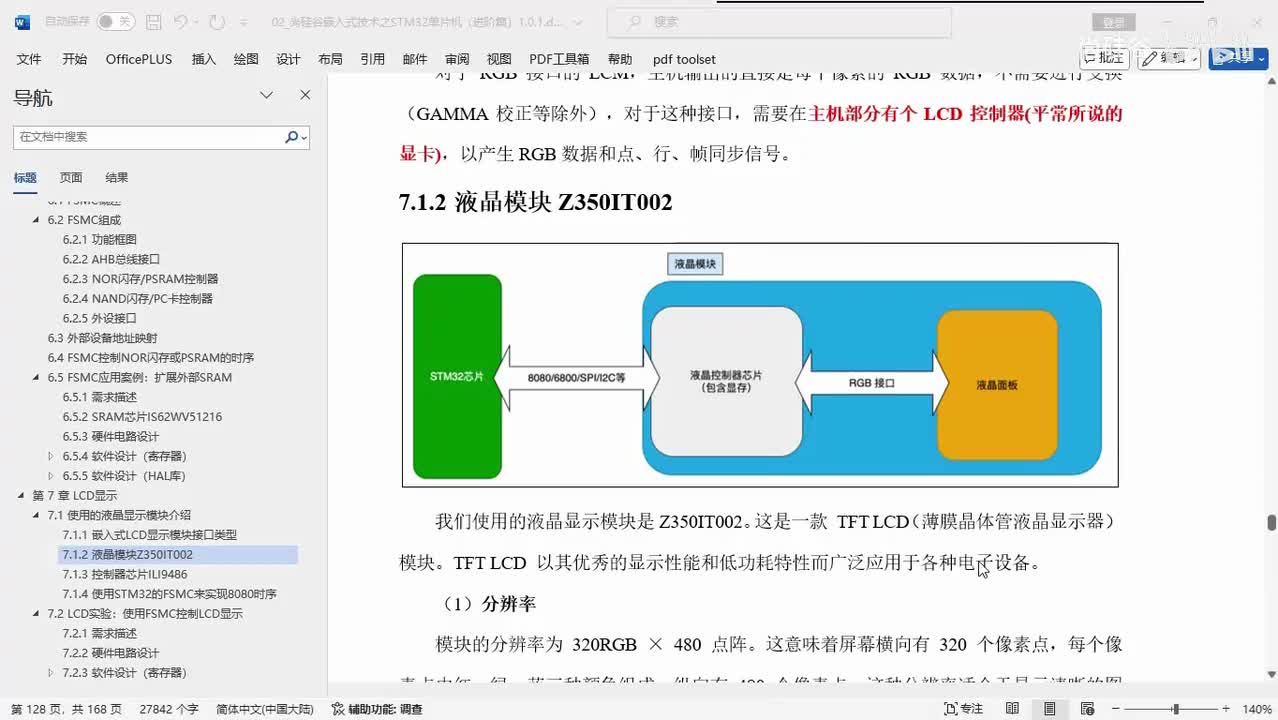Open the PDF工具箱 ribbon tab
Screen dimensions: 1278x720
click(x=559, y=59)
